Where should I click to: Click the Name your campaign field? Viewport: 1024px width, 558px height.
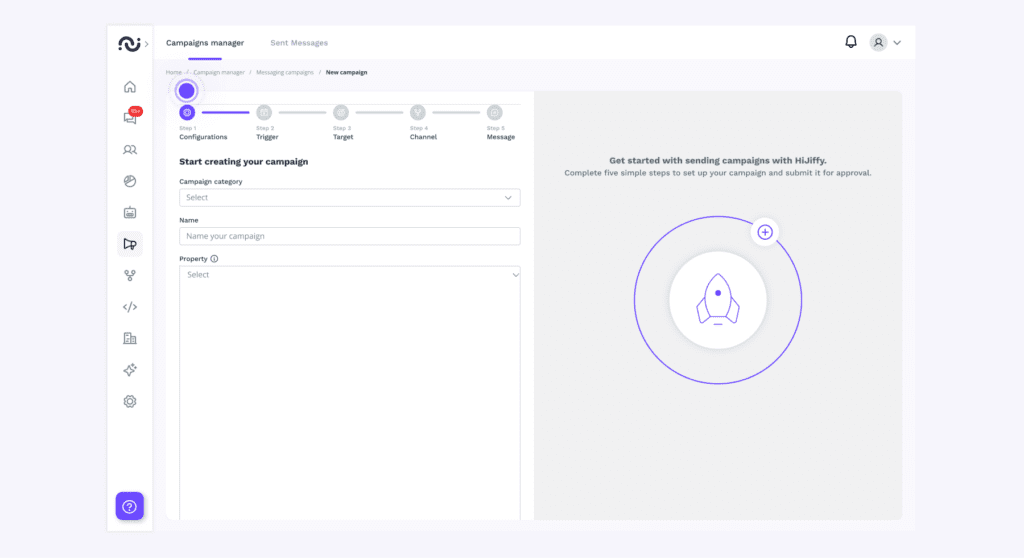tap(349, 236)
